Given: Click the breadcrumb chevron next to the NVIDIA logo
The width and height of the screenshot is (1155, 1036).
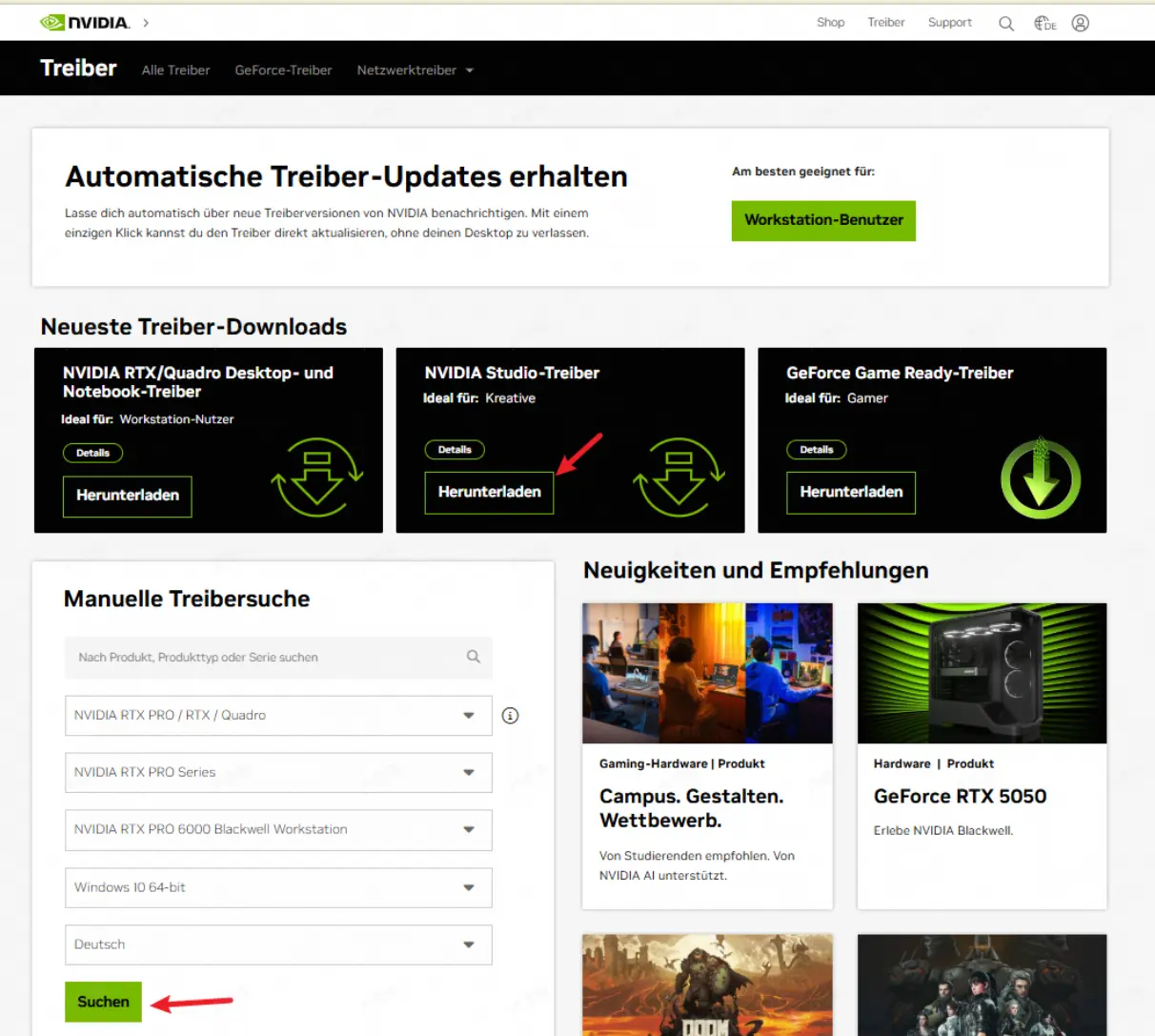Looking at the screenshot, I should [146, 22].
